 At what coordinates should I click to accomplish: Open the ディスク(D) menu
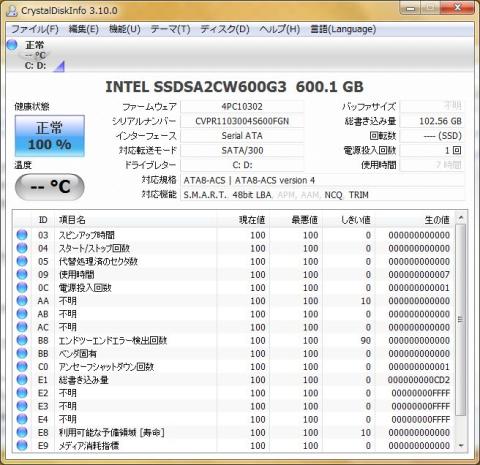[x=225, y=29]
